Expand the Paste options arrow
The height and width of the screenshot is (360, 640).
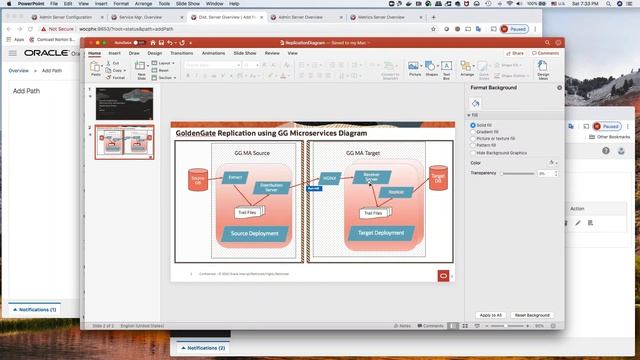(x=102, y=66)
